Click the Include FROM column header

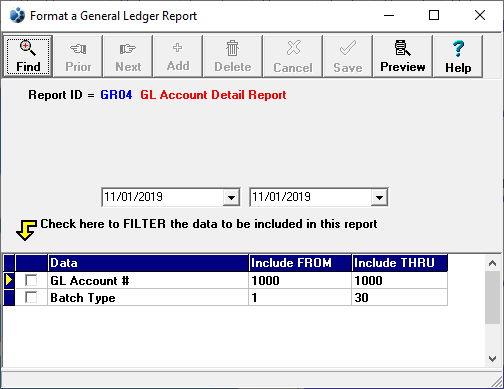(x=300, y=263)
